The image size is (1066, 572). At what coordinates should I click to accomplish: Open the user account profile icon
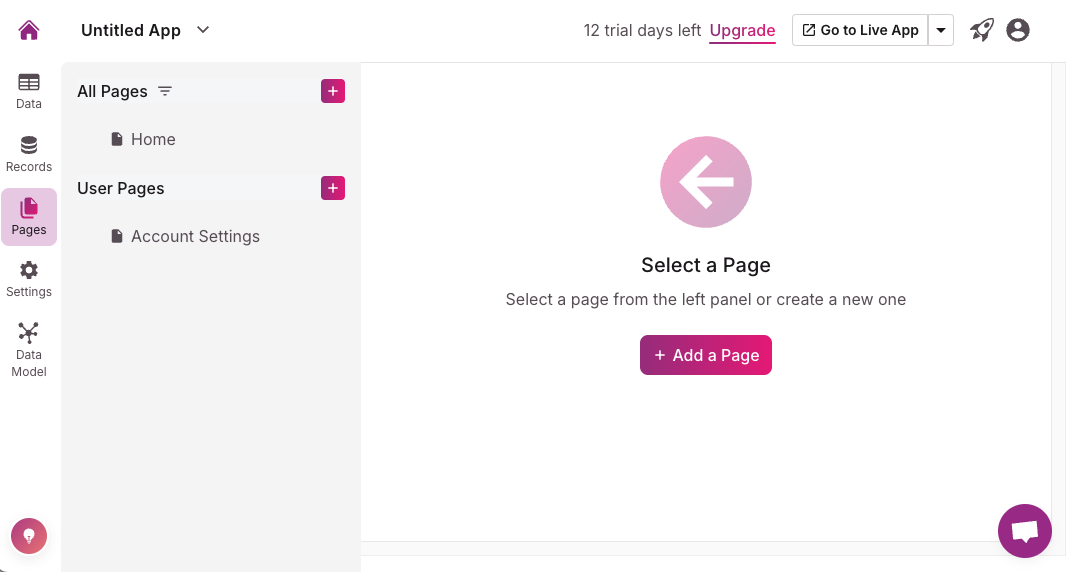[1018, 30]
